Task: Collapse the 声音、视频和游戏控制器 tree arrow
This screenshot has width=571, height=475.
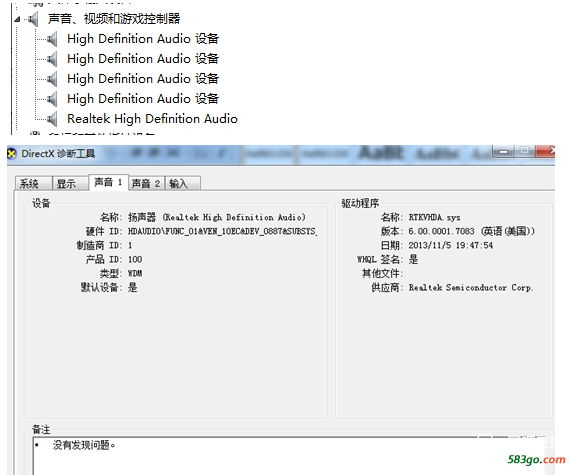Action: click(17, 19)
